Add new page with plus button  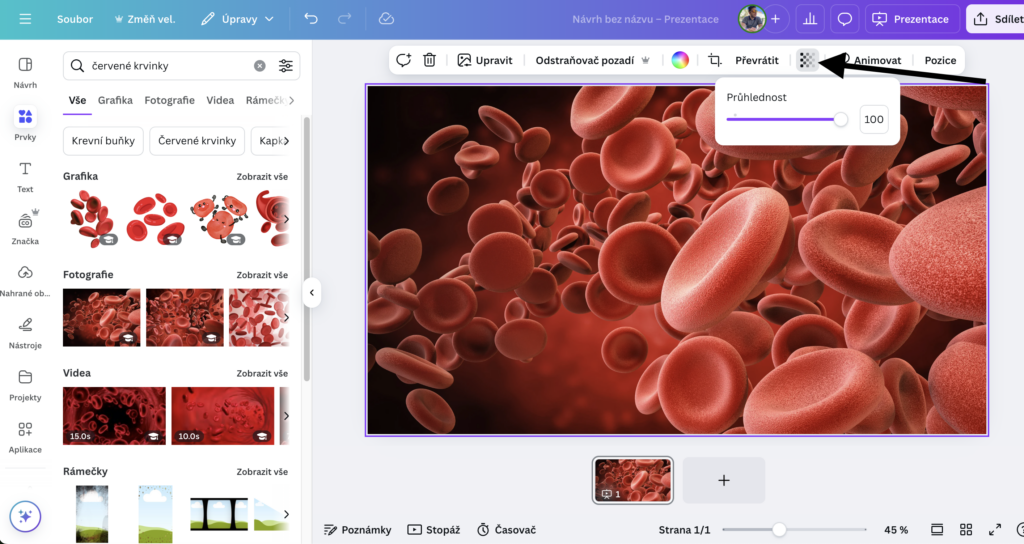724,480
